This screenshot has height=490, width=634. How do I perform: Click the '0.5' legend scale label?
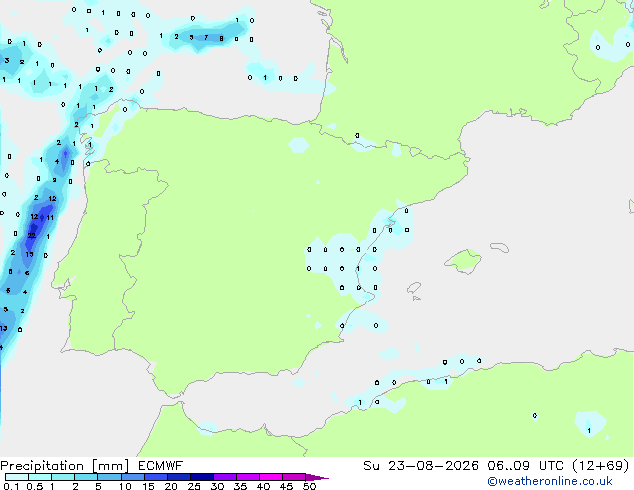point(35,486)
